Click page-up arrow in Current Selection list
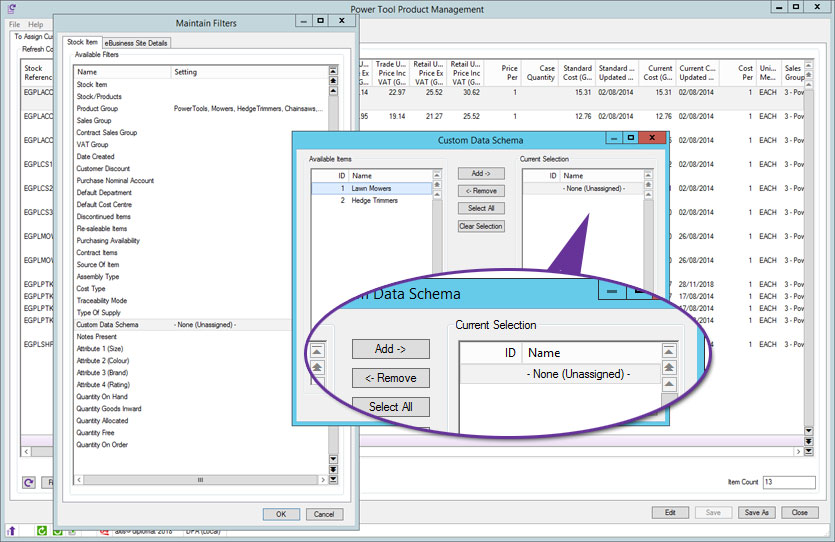 click(648, 185)
